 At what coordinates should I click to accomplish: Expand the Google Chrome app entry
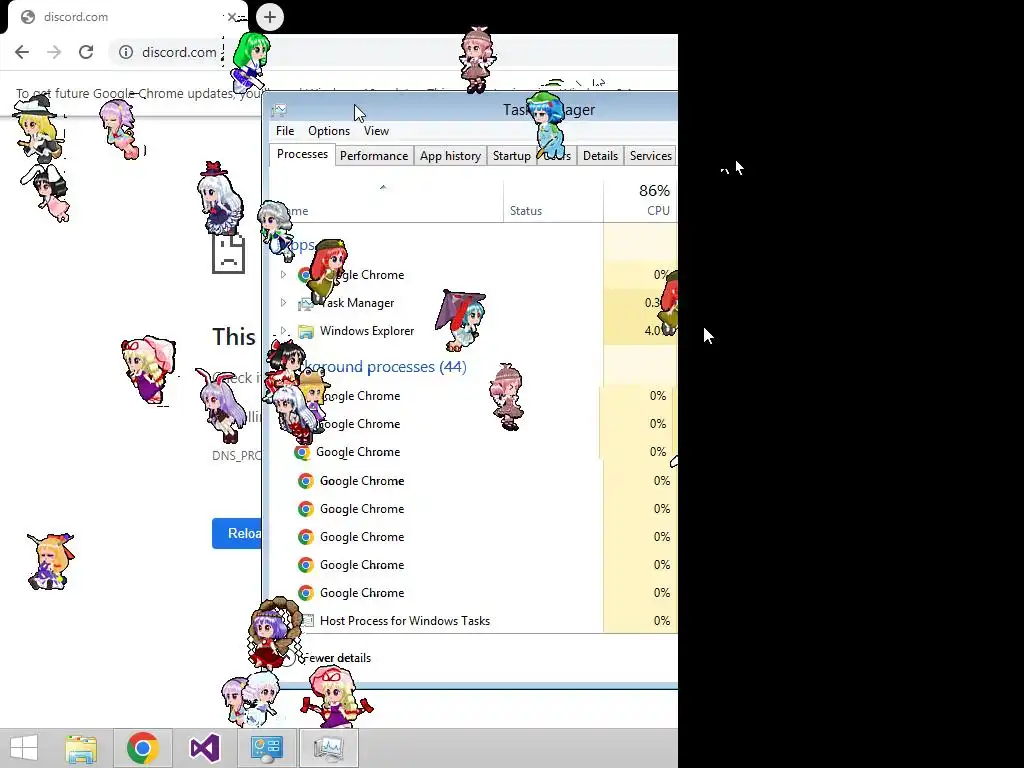click(x=283, y=275)
